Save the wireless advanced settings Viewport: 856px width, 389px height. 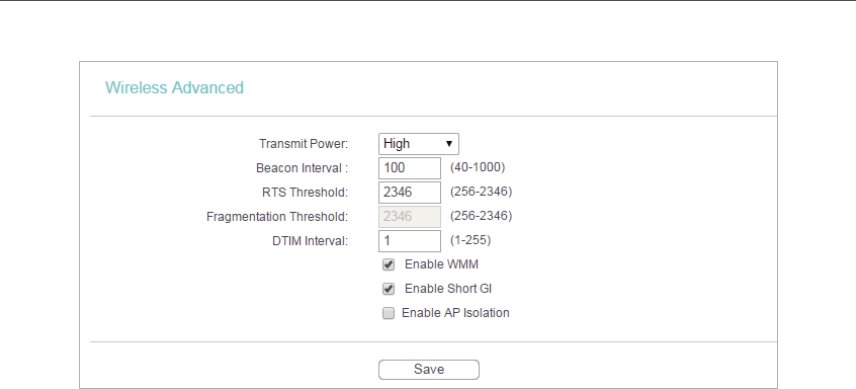429,369
